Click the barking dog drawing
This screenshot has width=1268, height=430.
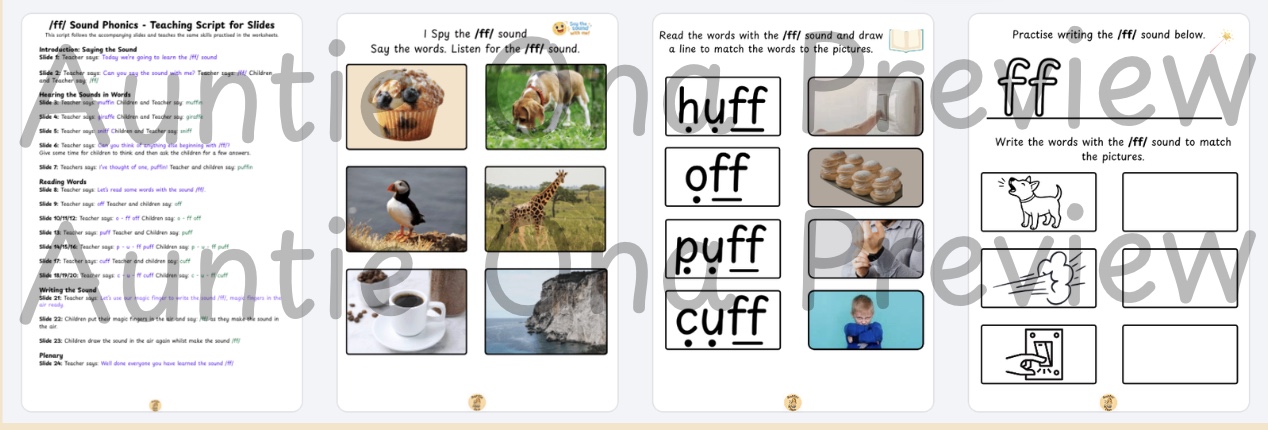[1038, 202]
